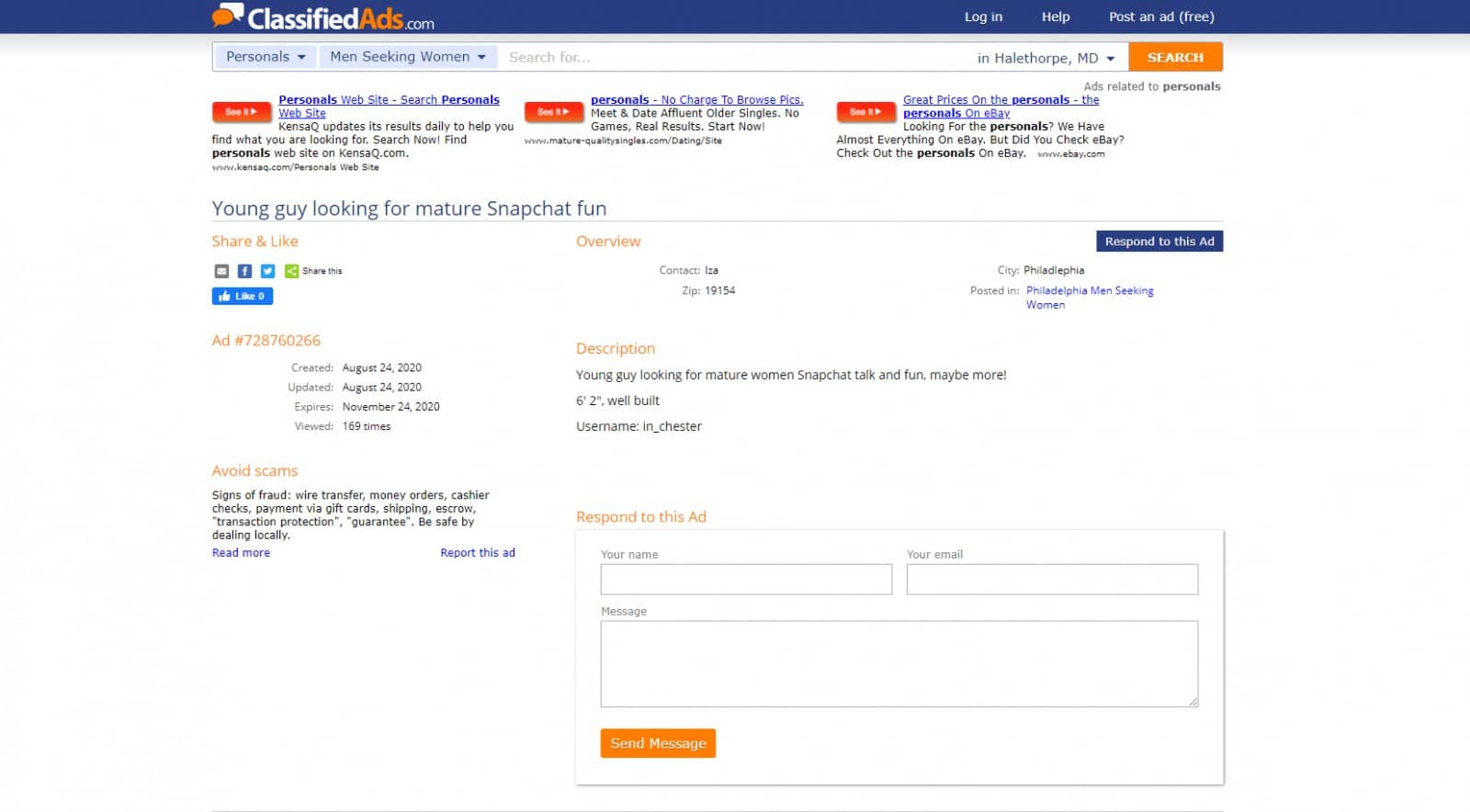Focus the Message text area
The width and height of the screenshot is (1470, 812).
[x=899, y=664]
